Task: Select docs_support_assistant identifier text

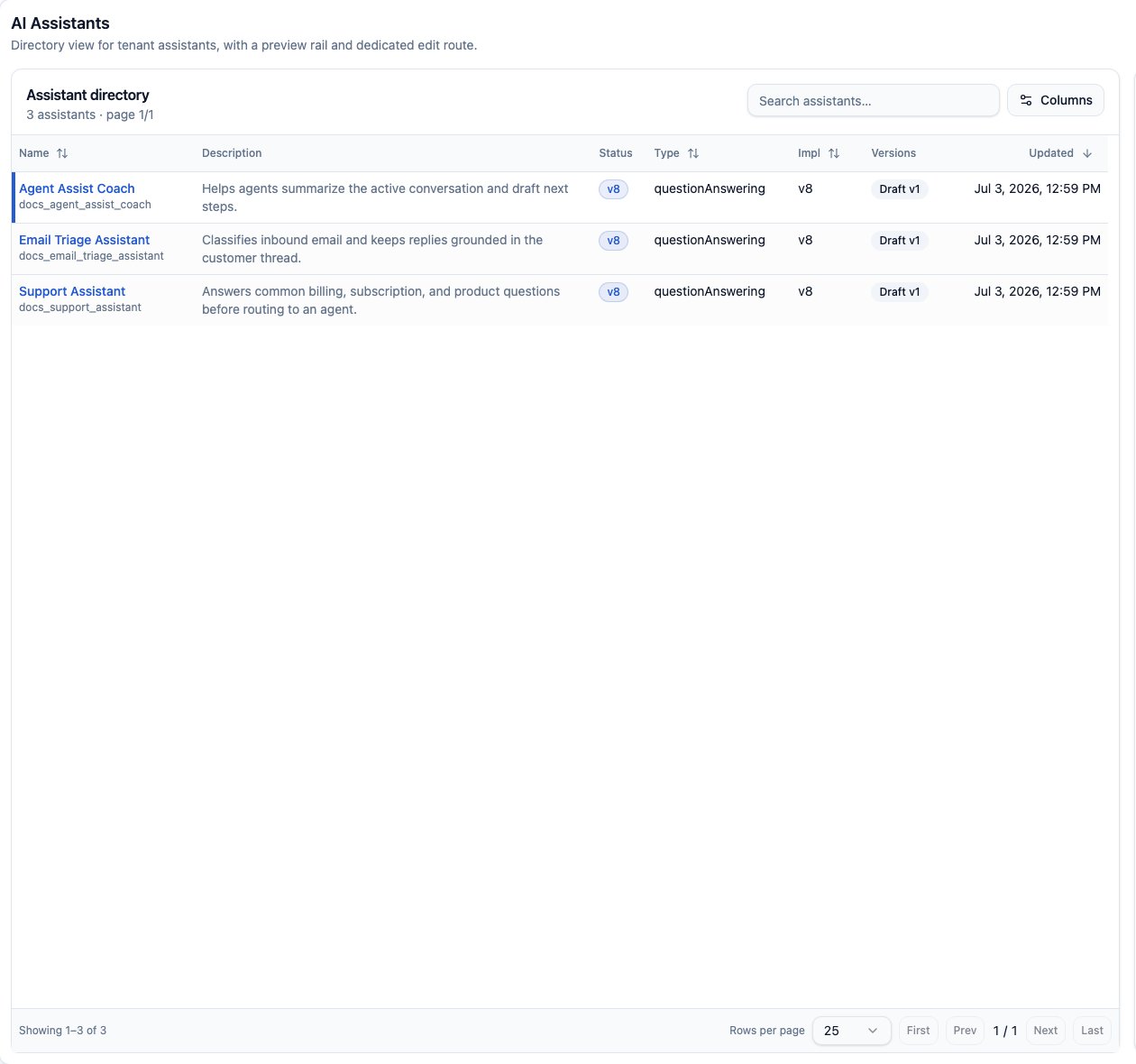Action: click(x=80, y=307)
